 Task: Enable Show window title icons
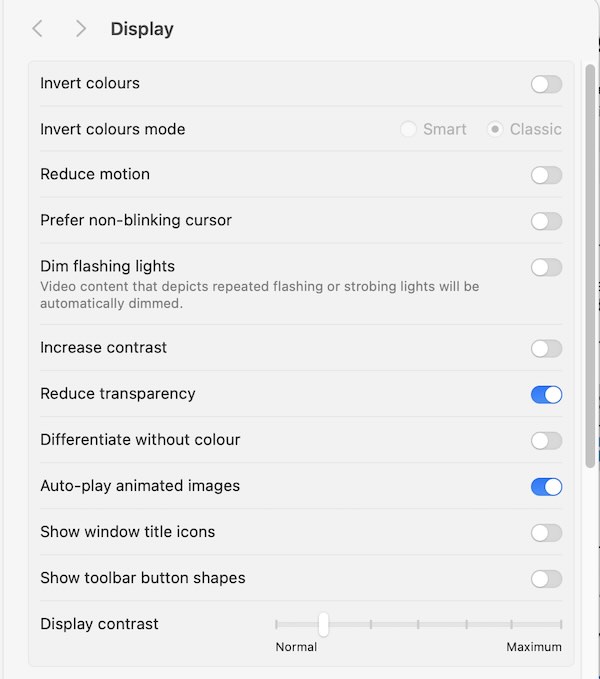pos(546,533)
